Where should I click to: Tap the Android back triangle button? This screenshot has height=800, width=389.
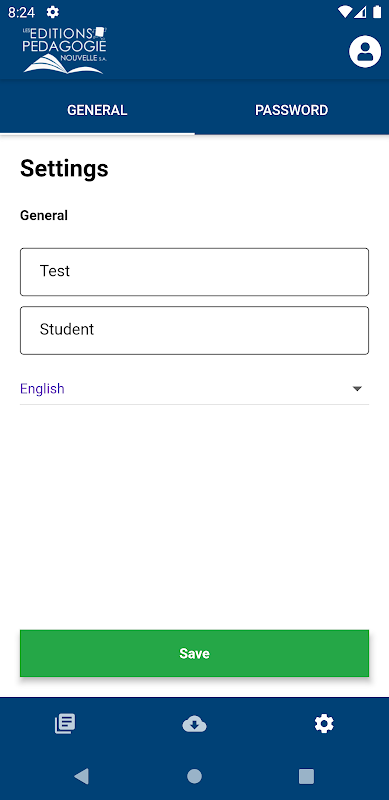click(x=81, y=776)
